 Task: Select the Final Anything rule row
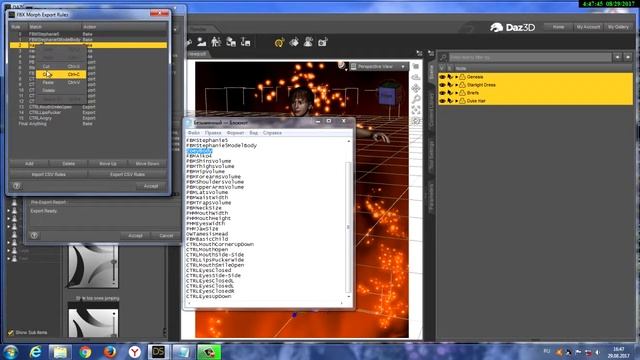point(88,124)
